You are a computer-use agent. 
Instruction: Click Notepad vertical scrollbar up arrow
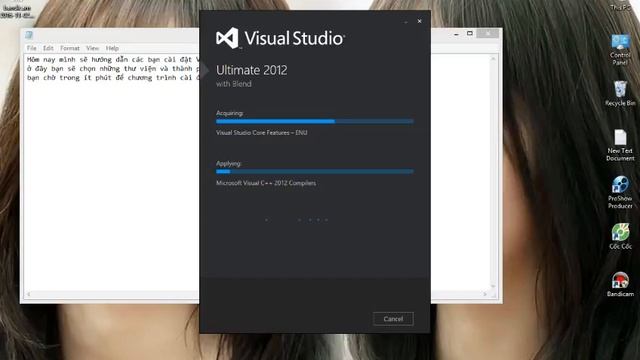click(493, 59)
